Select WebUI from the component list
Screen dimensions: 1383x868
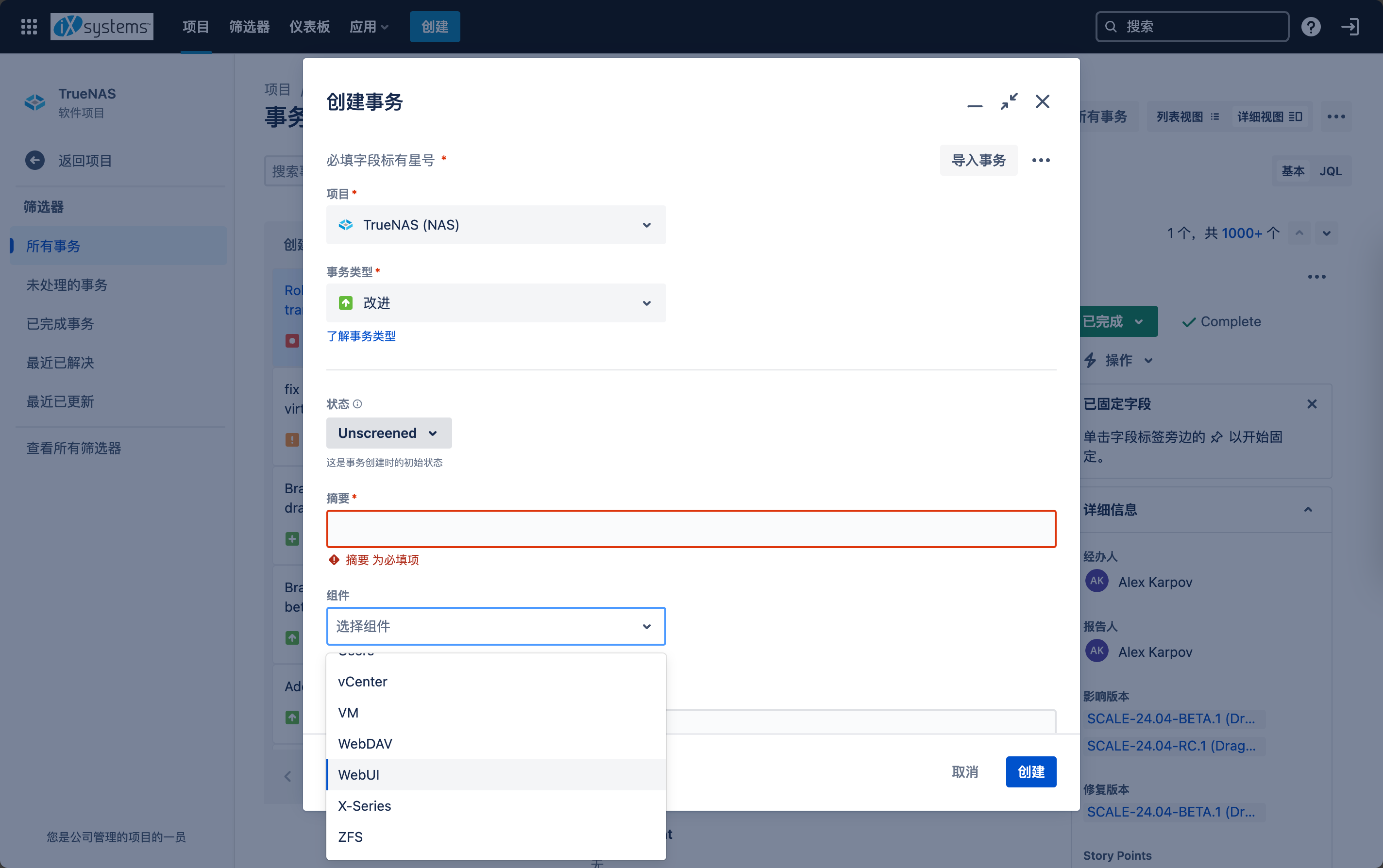[x=359, y=775]
